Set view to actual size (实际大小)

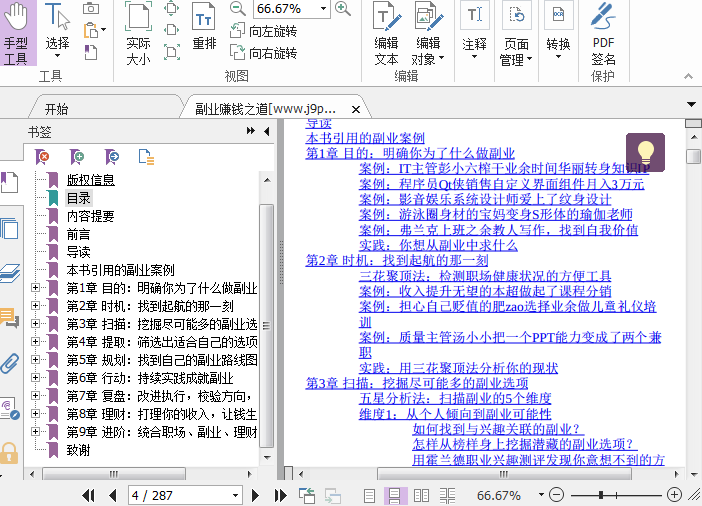coord(138,33)
